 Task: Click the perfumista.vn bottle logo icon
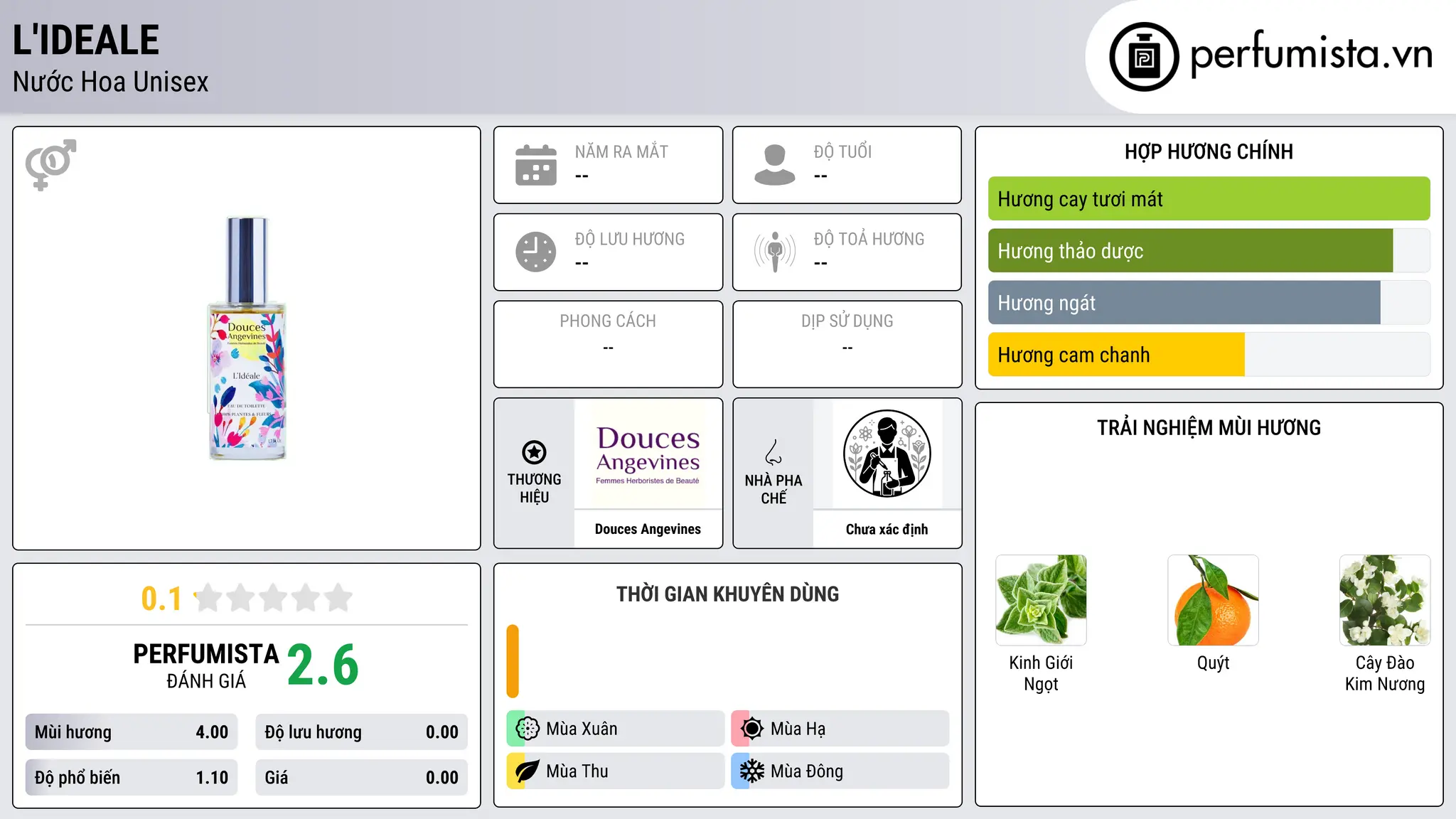coord(1144,57)
